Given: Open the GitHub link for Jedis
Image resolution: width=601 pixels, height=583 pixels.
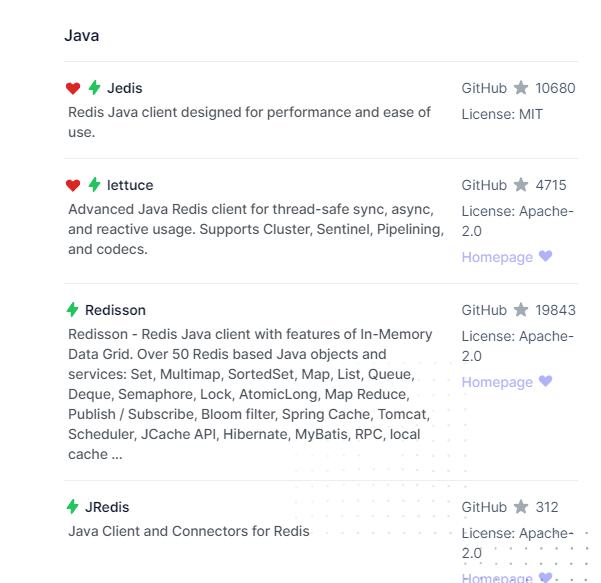Looking at the screenshot, I should (x=484, y=88).
